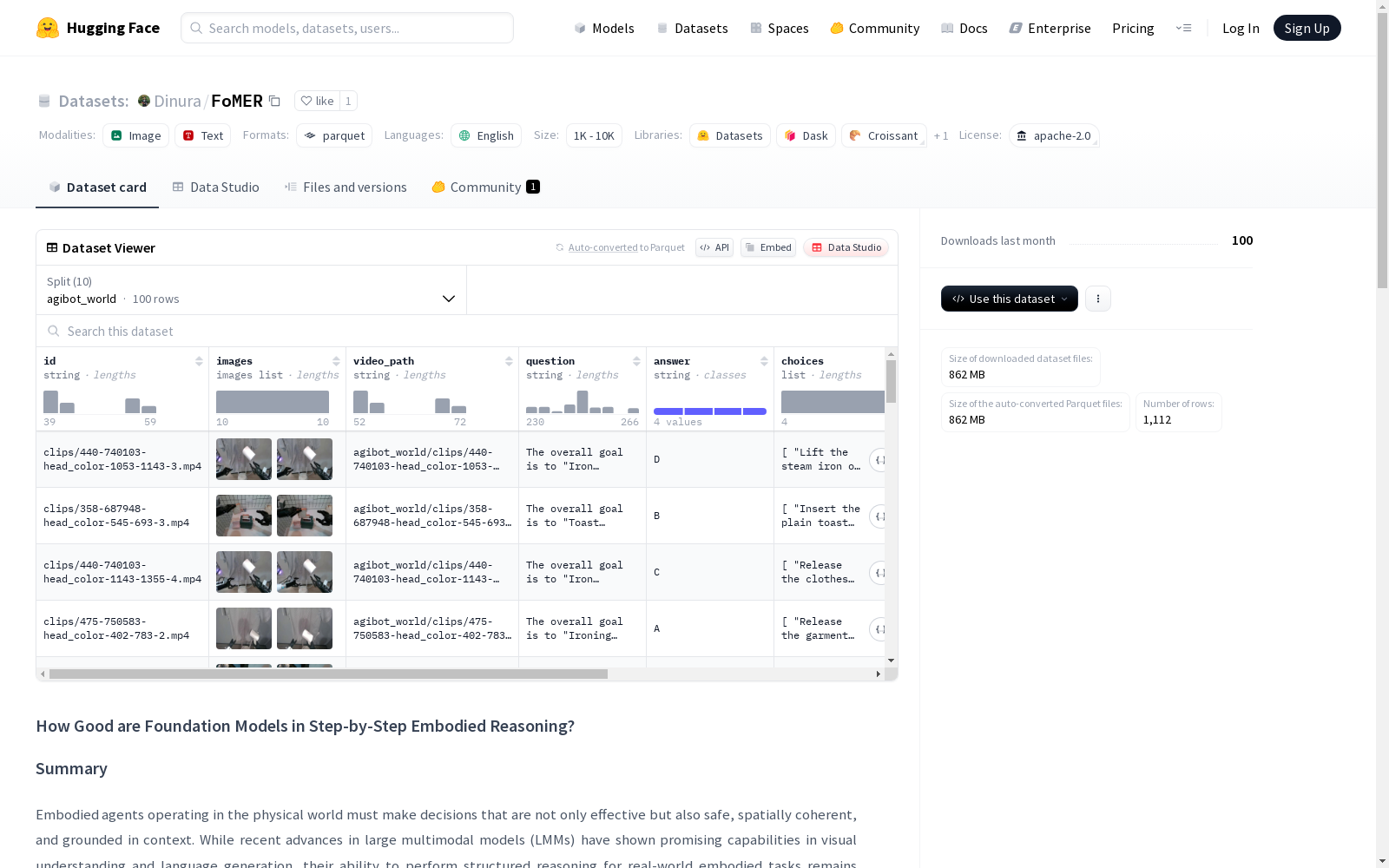Sort the question column

[x=636, y=361]
